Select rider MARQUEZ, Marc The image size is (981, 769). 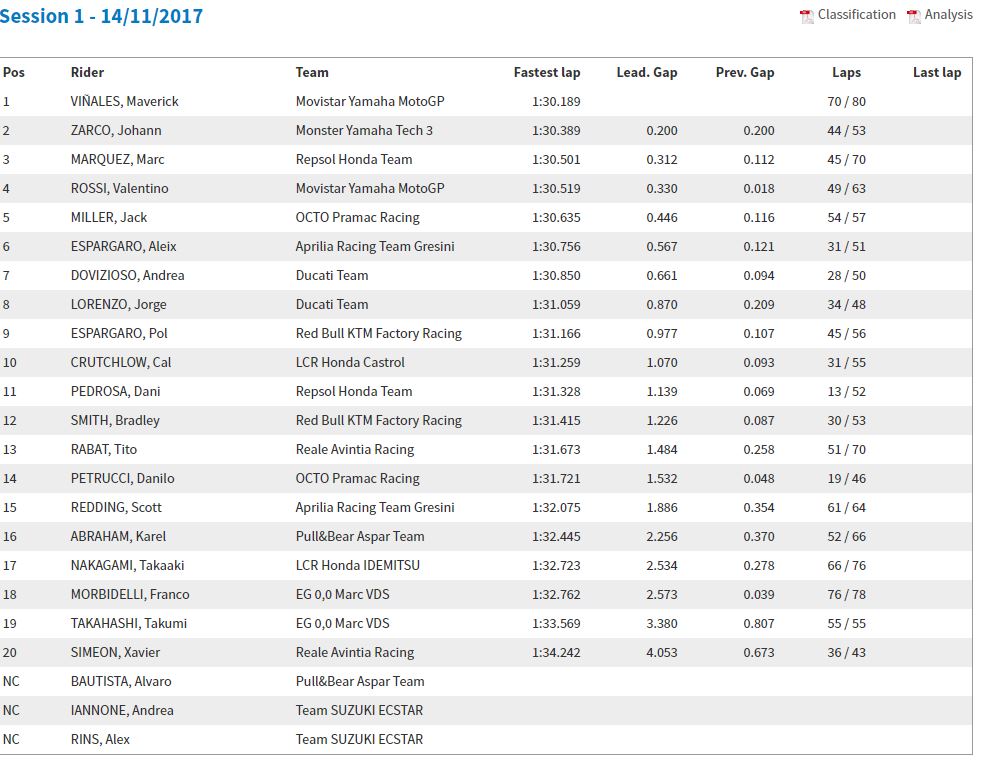click(x=118, y=160)
